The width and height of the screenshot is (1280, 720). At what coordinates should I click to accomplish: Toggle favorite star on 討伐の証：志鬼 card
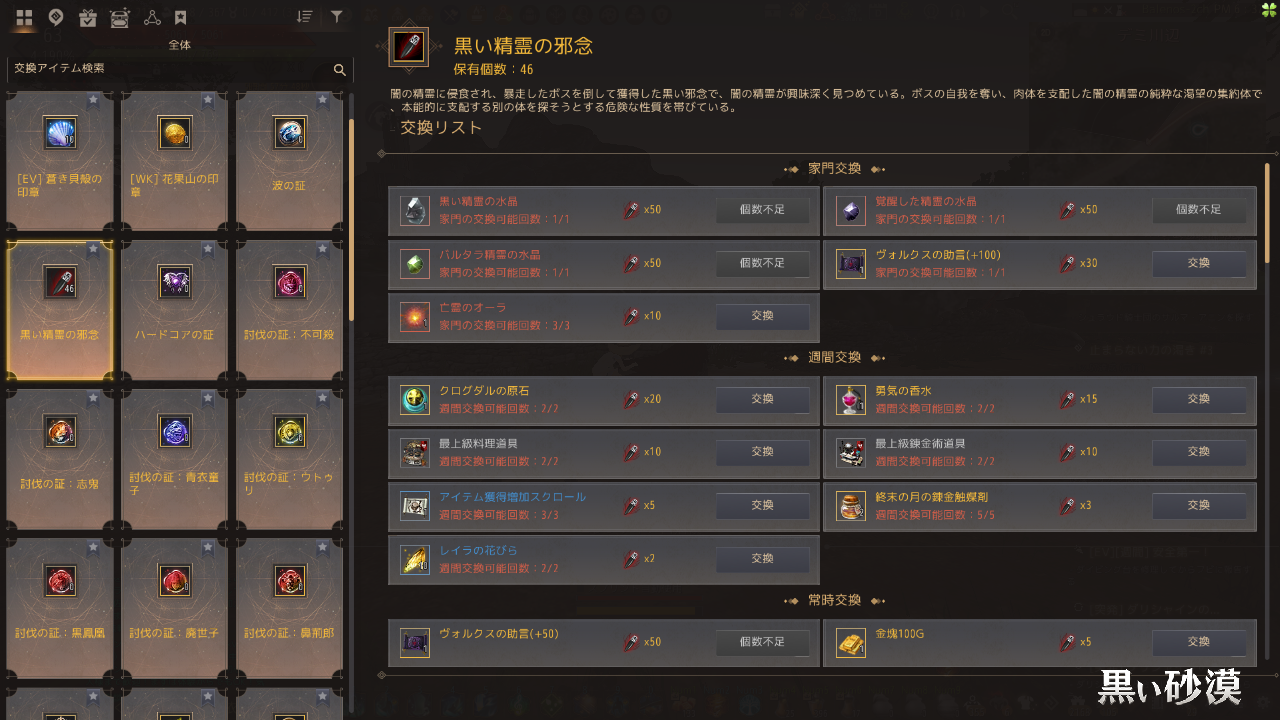pos(93,397)
